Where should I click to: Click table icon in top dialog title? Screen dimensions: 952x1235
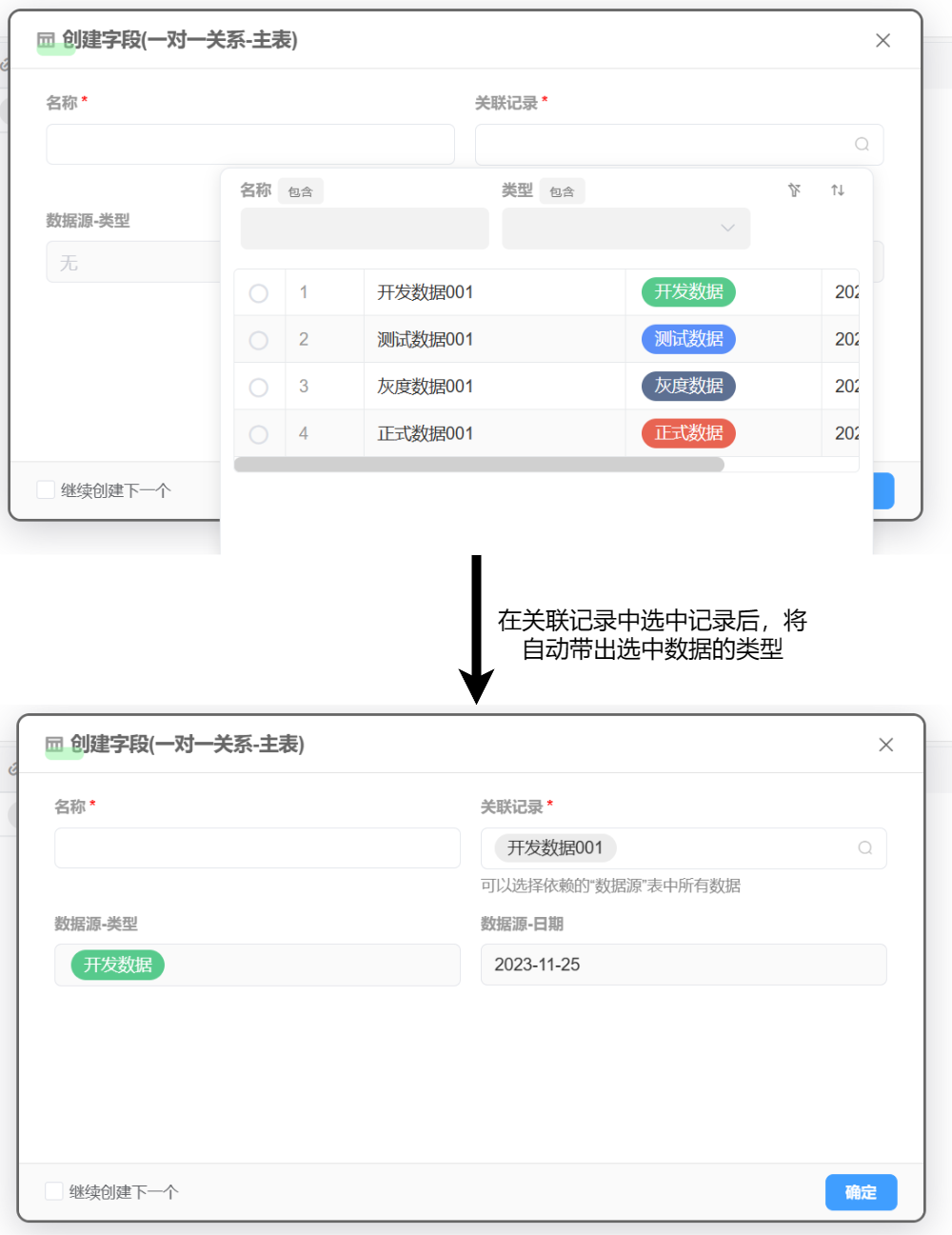46,40
